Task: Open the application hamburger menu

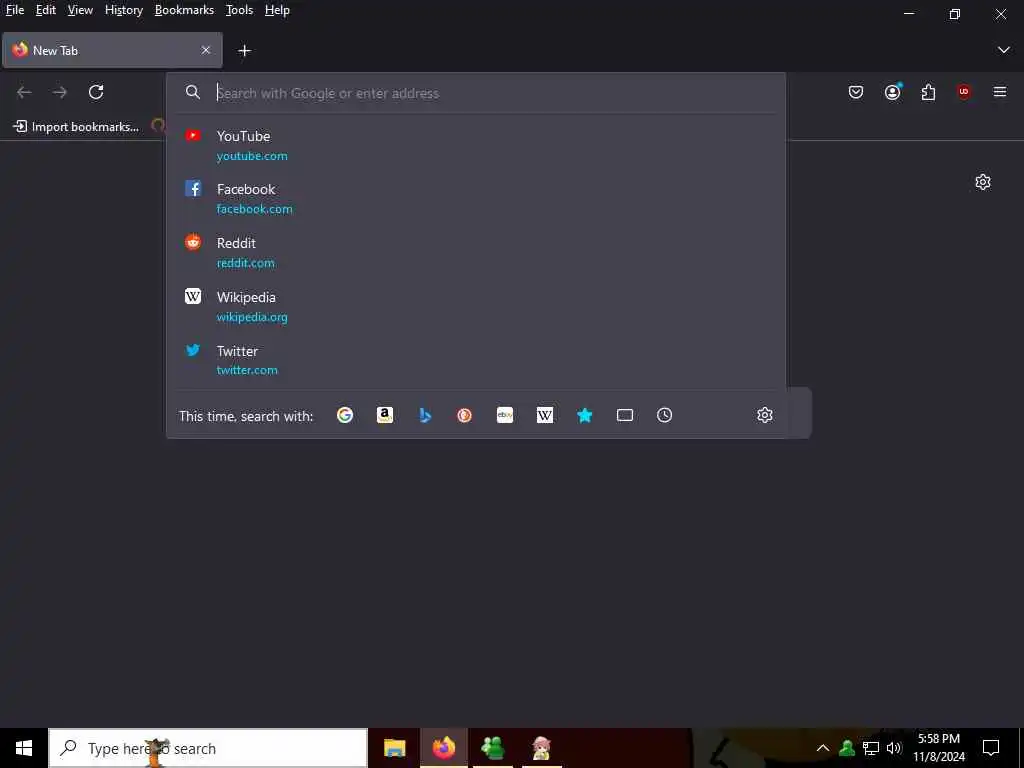Action: 1000,92
